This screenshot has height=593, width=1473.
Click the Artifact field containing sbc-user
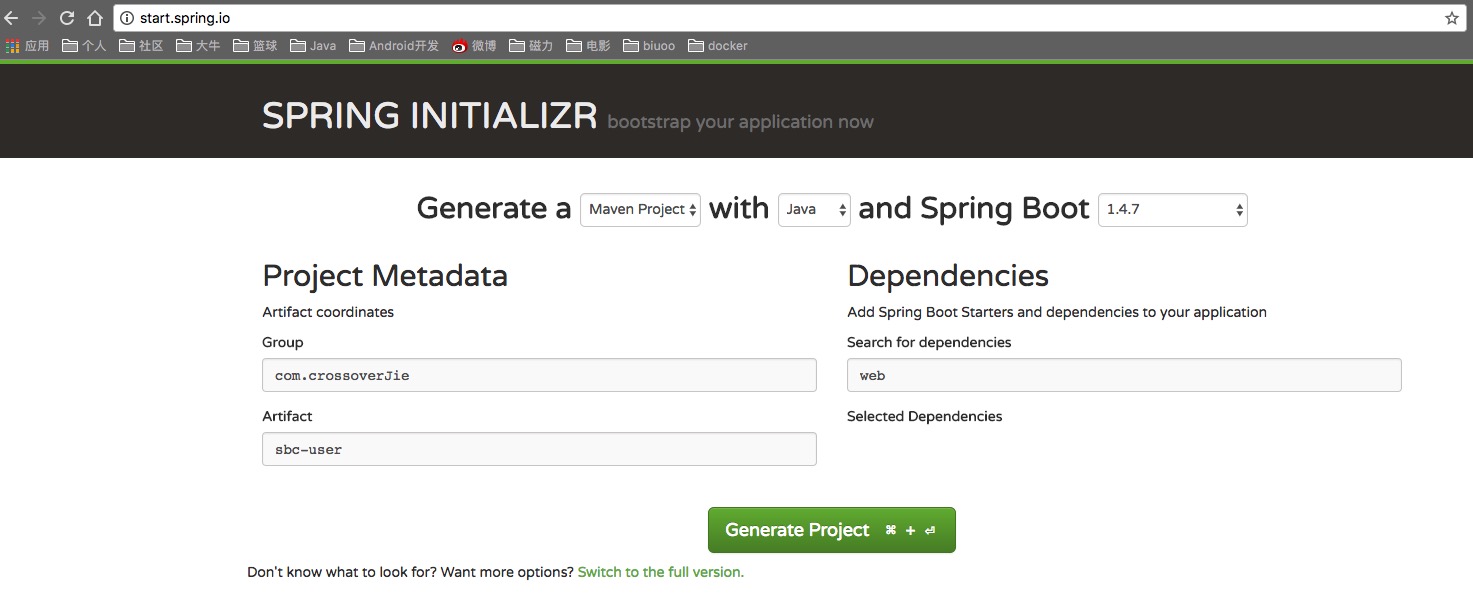tap(539, 449)
